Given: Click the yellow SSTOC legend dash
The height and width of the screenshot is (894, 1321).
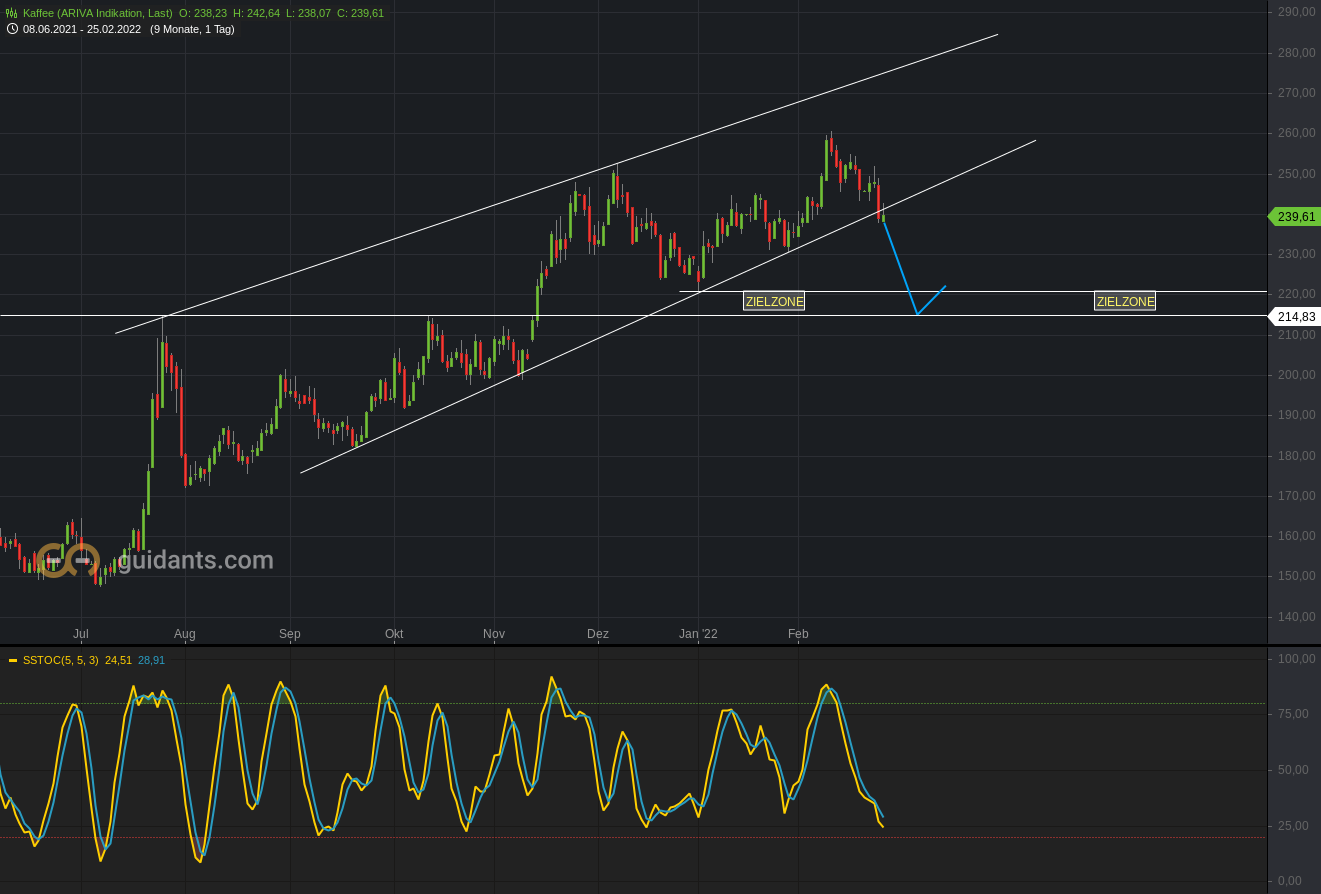Looking at the screenshot, I should click(13, 660).
